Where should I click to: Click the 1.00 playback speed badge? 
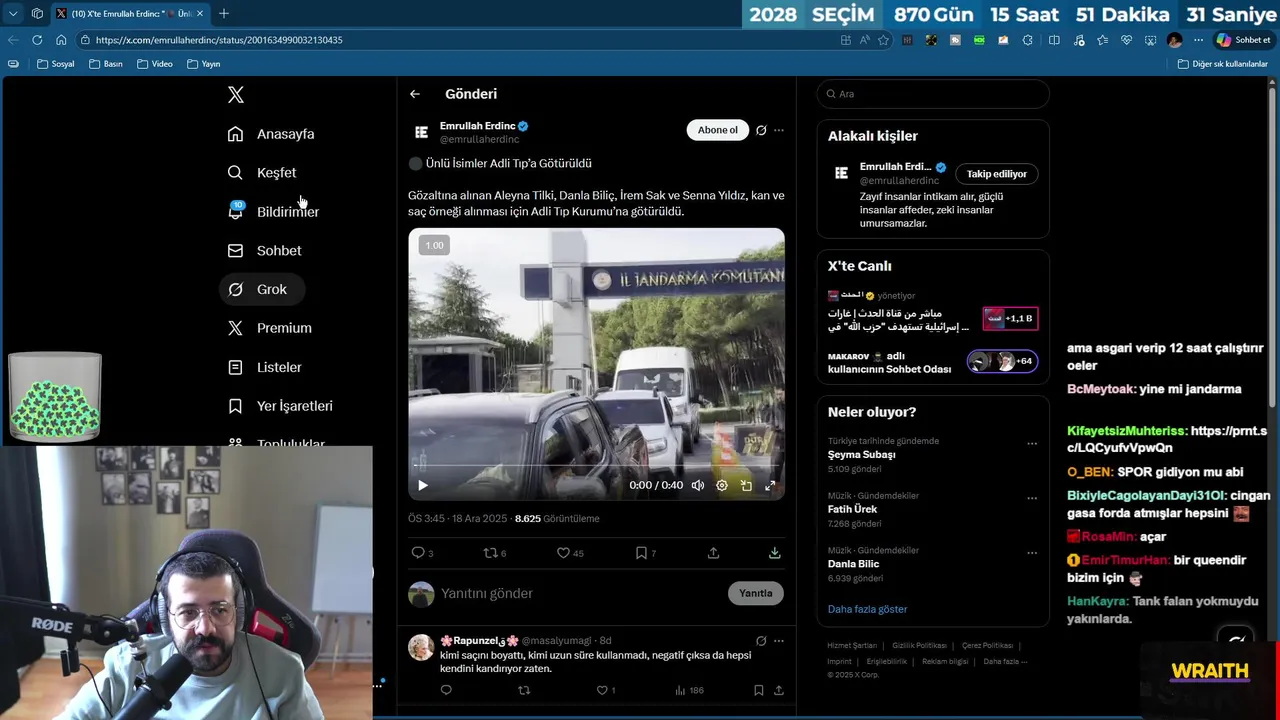434,245
